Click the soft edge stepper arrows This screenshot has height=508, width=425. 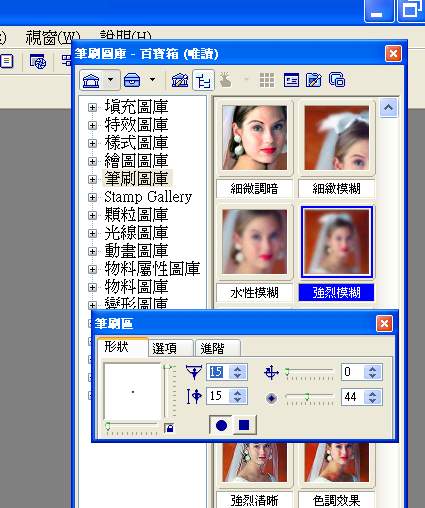click(373, 397)
